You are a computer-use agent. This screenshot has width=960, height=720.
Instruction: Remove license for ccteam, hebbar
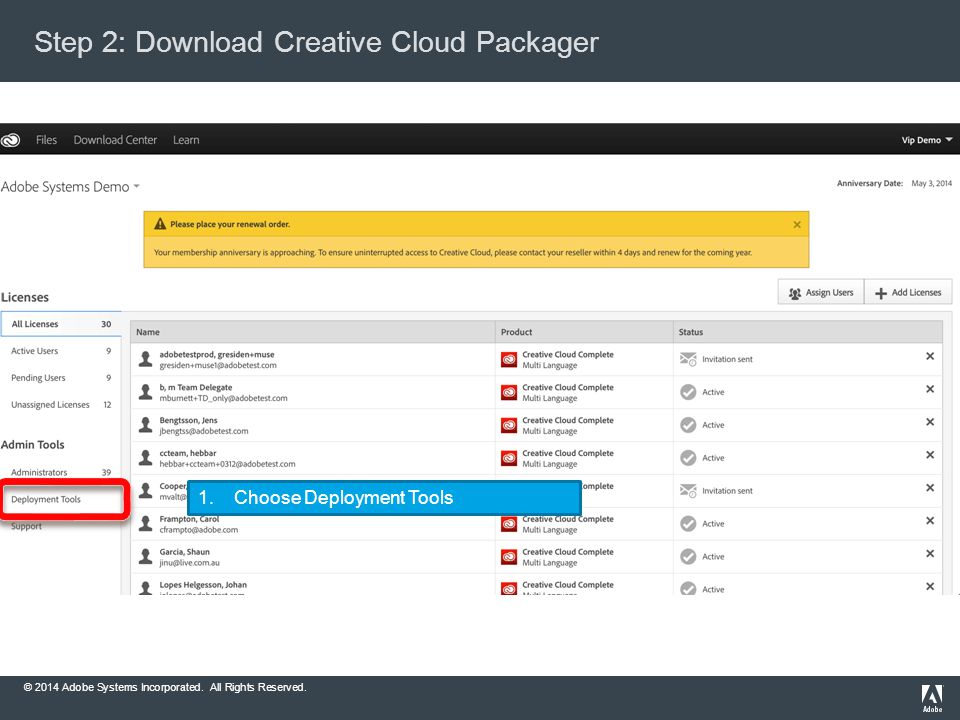(930, 455)
